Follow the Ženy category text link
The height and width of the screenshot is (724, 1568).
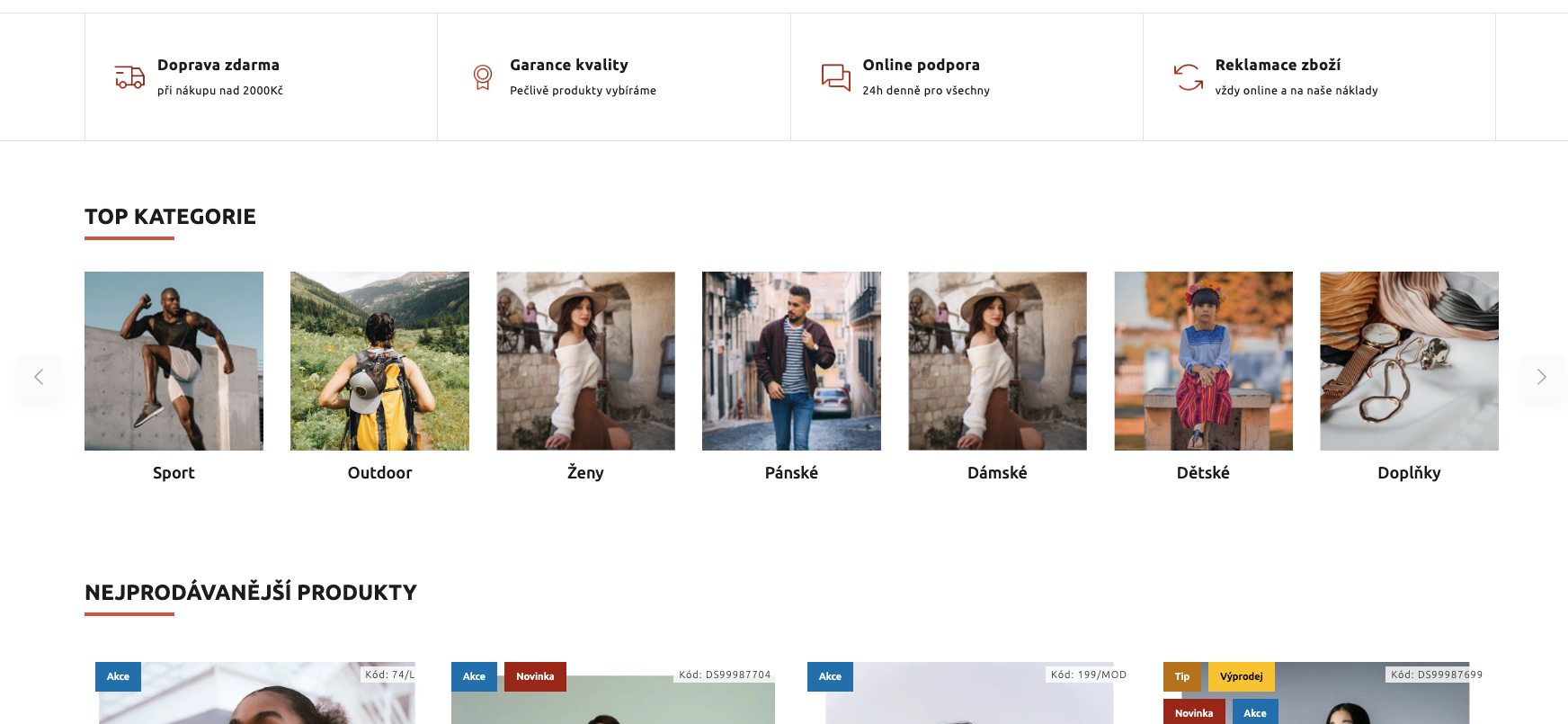pos(585,473)
